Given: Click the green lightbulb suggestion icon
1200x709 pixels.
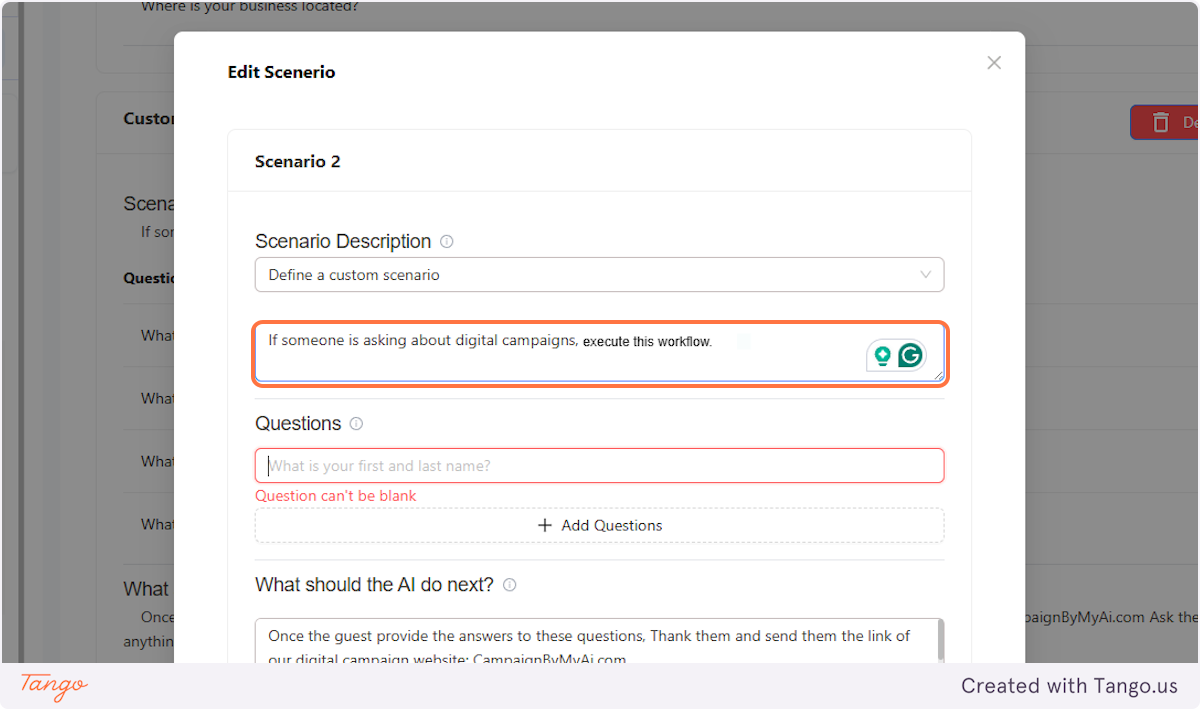Looking at the screenshot, I should (884, 354).
